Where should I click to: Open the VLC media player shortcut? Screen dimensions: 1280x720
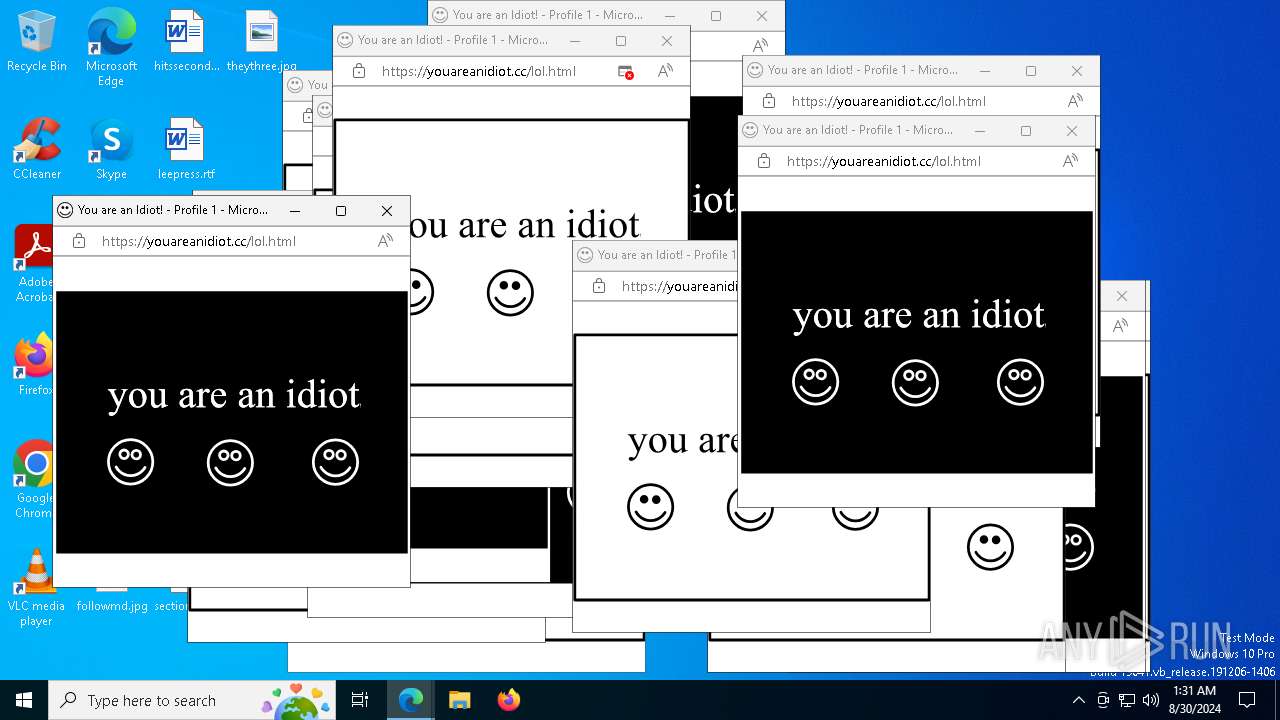click(36, 588)
